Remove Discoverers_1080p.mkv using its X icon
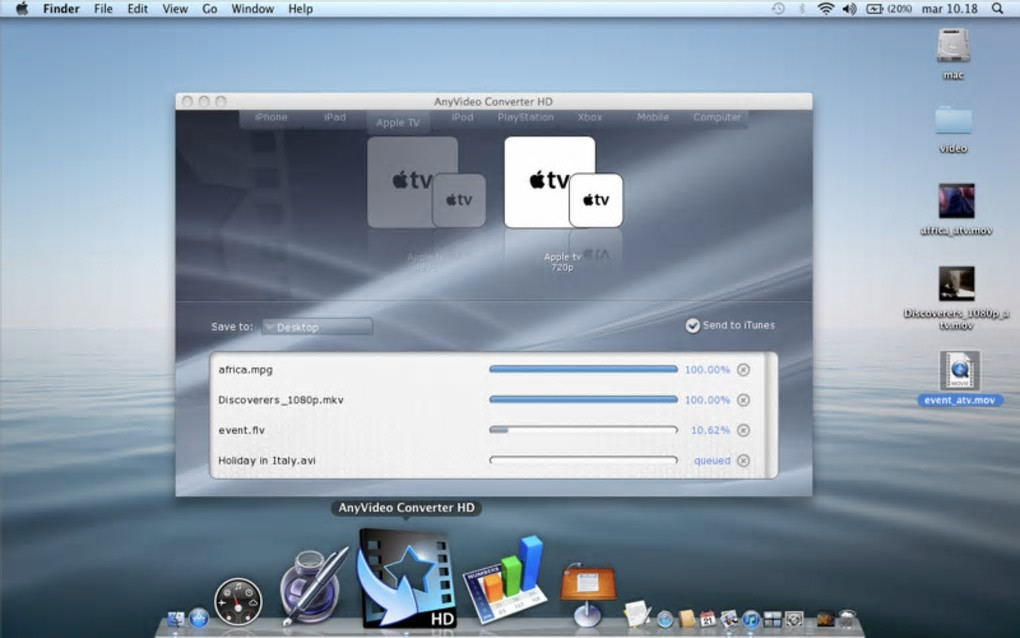1020x638 pixels. click(744, 399)
